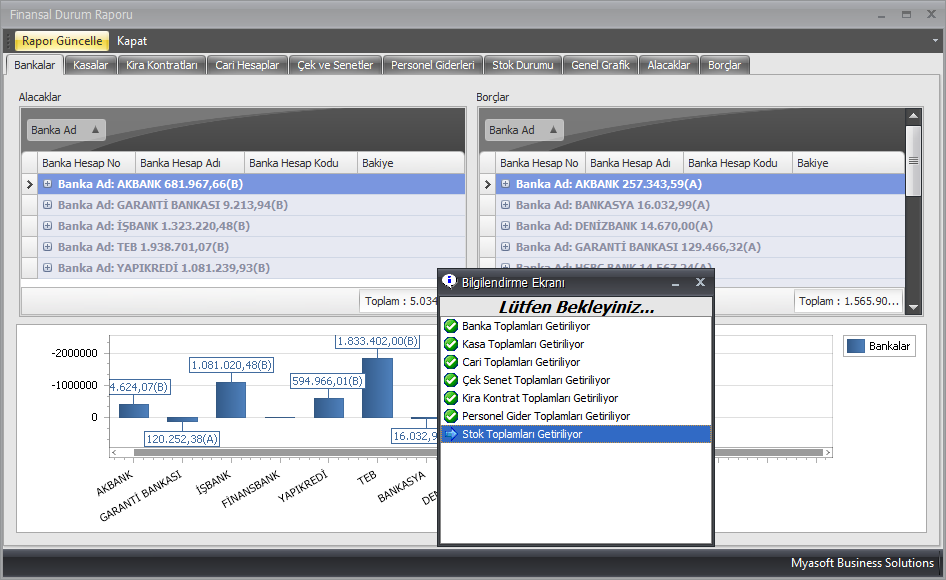Click green check icon beside Banka Toplamları Getiriliyor
This screenshot has width=946, height=580.
[451, 326]
